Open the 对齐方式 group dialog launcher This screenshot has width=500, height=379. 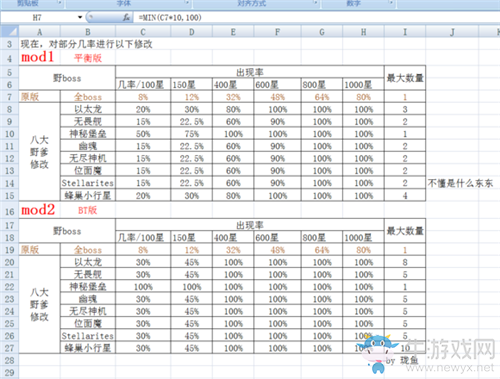click(315, 3)
